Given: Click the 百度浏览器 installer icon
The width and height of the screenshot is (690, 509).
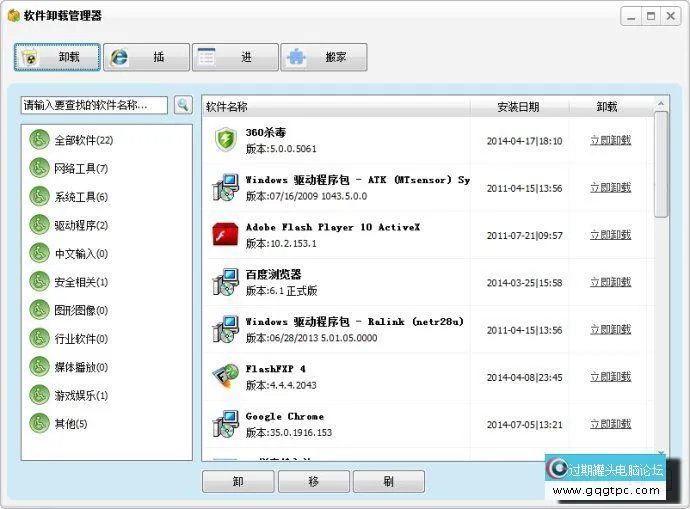Looking at the screenshot, I should [226, 282].
